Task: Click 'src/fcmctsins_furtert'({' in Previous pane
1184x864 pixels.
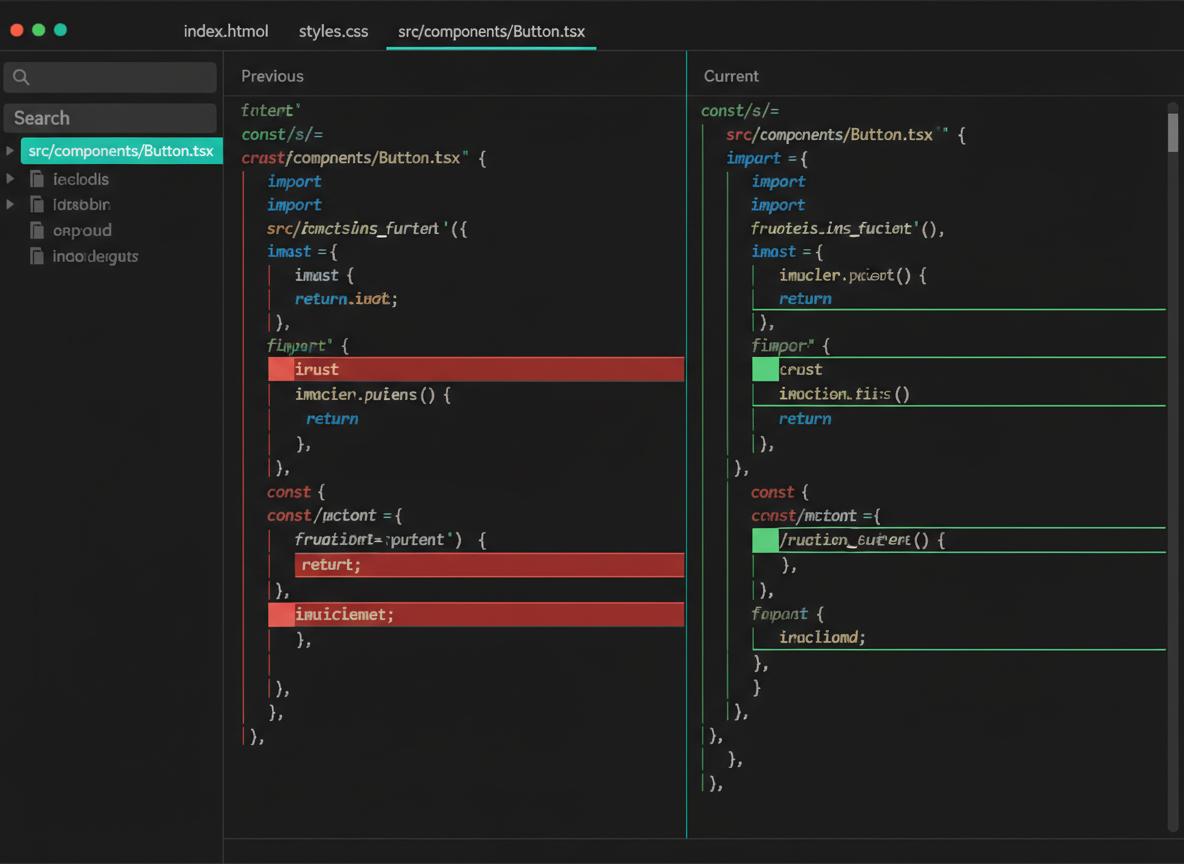Action: 367,229
